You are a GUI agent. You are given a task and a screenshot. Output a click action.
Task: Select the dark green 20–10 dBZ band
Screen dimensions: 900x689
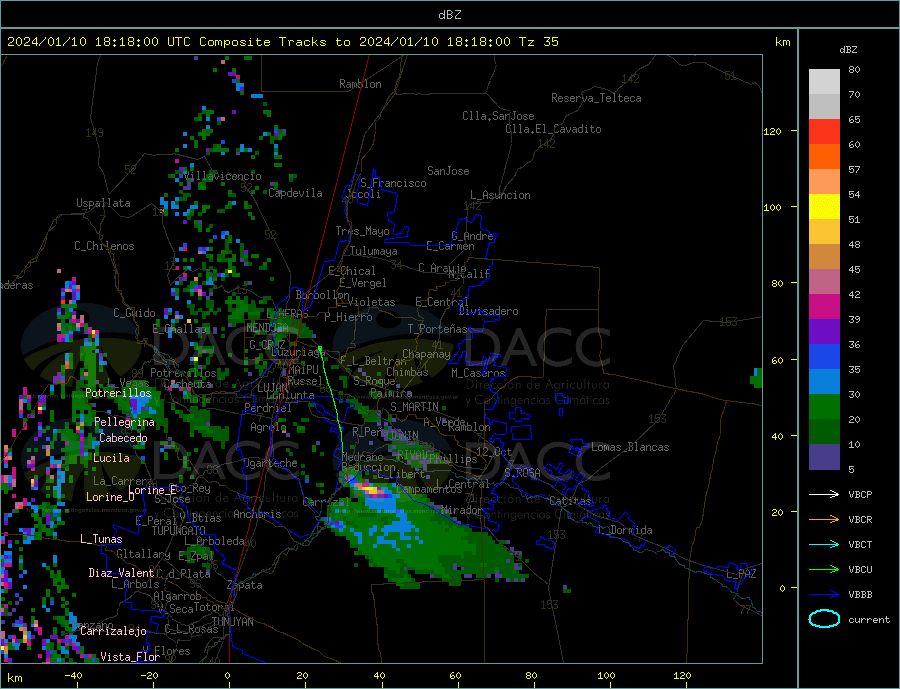(824, 432)
